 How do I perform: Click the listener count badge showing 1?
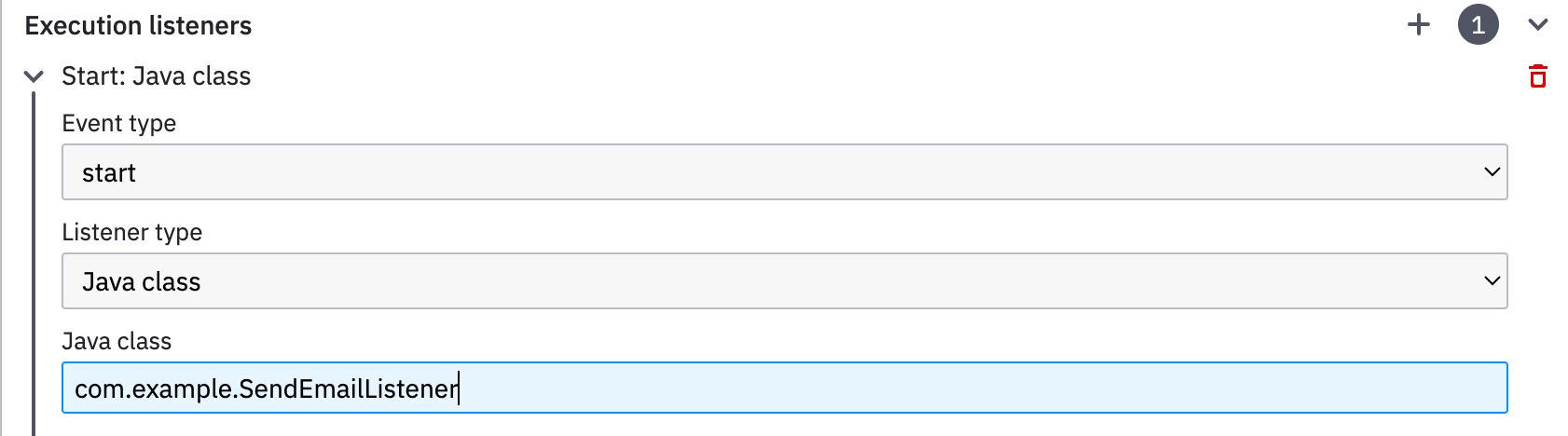[1478, 25]
